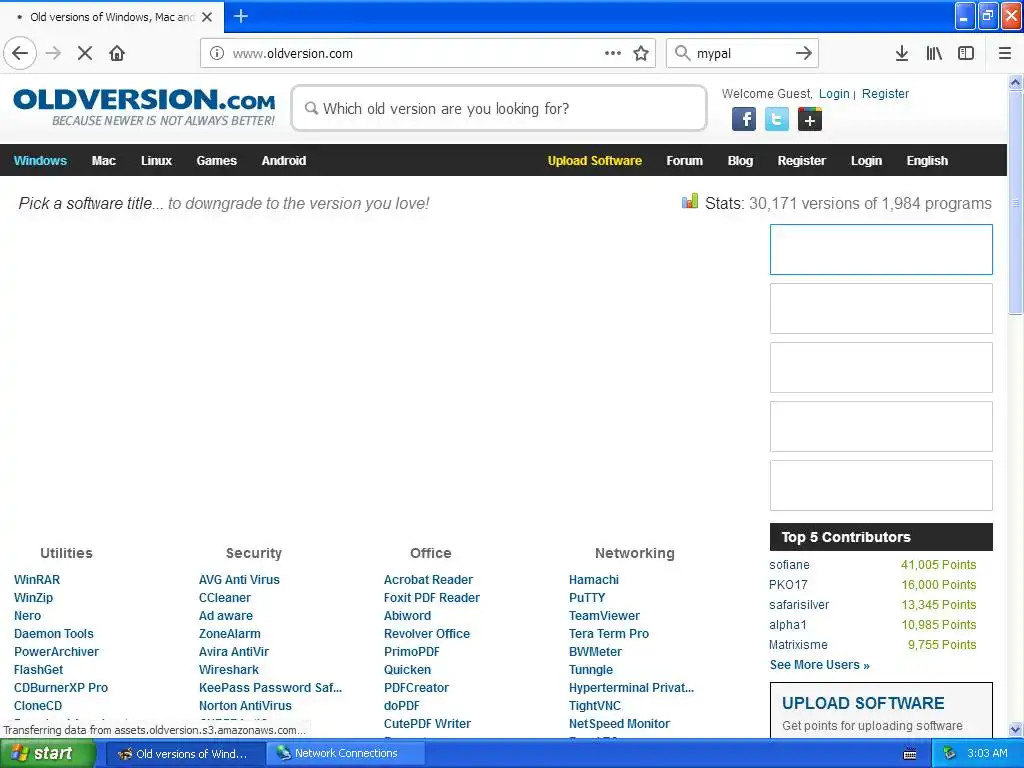The width and height of the screenshot is (1024, 768).
Task: Click page scrollbar up arrow
Action: [x=1016, y=82]
